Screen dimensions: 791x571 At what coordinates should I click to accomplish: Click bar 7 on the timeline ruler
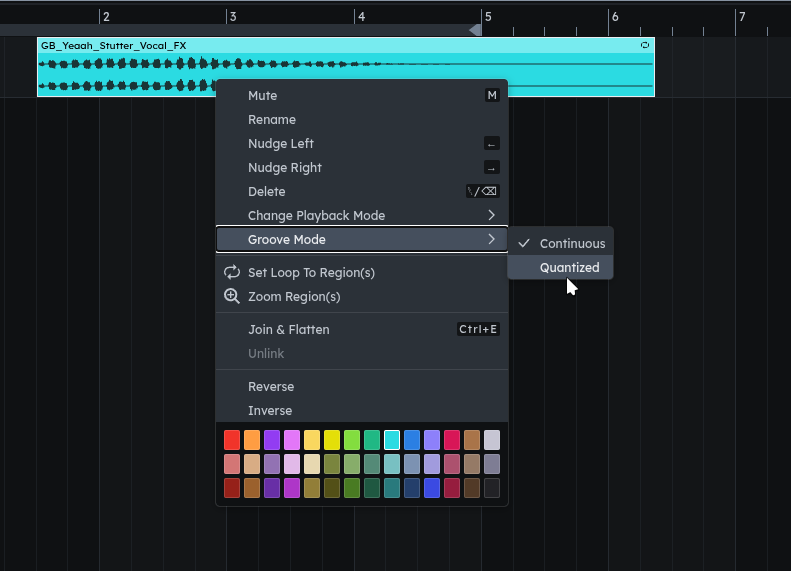[742, 17]
